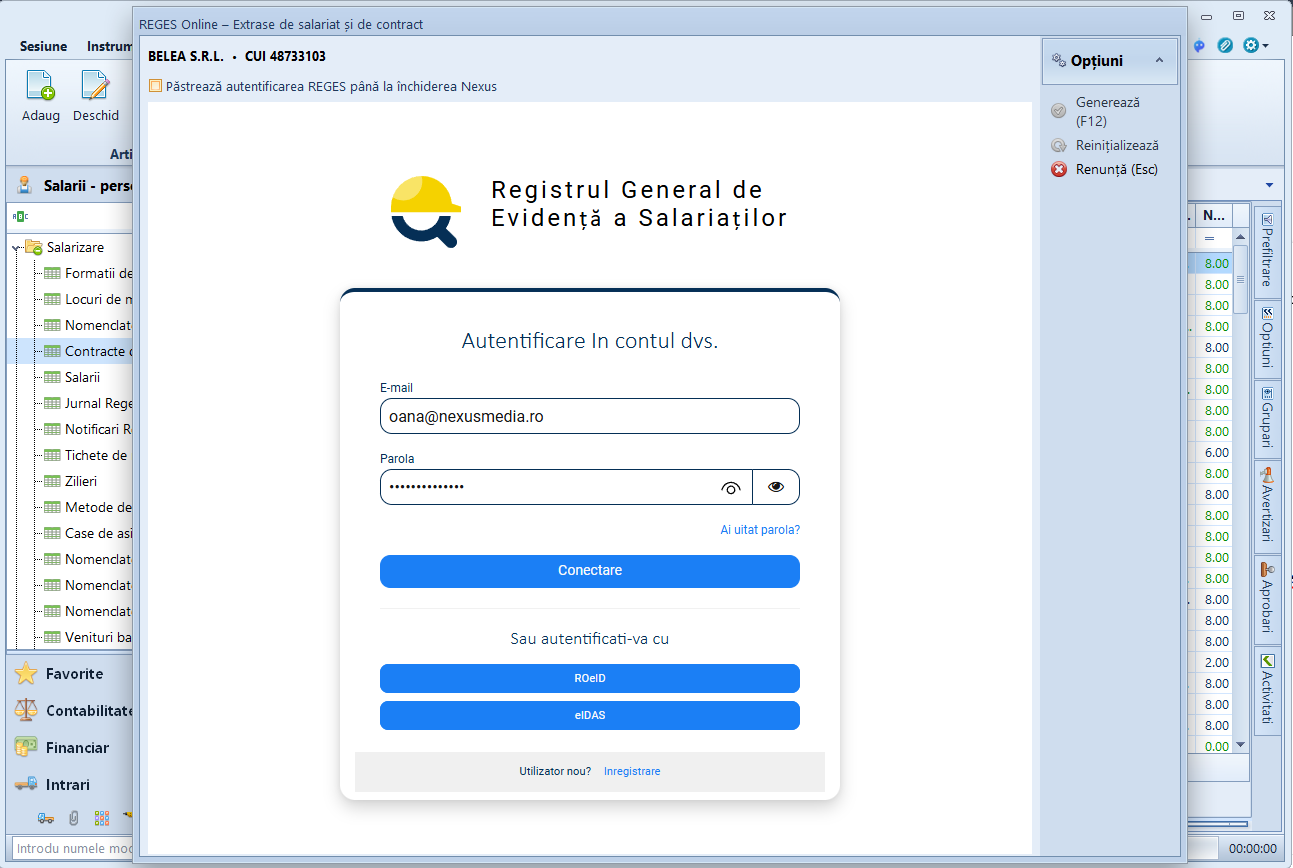Click the module name search field
The width and height of the screenshot is (1293, 868).
click(72, 849)
